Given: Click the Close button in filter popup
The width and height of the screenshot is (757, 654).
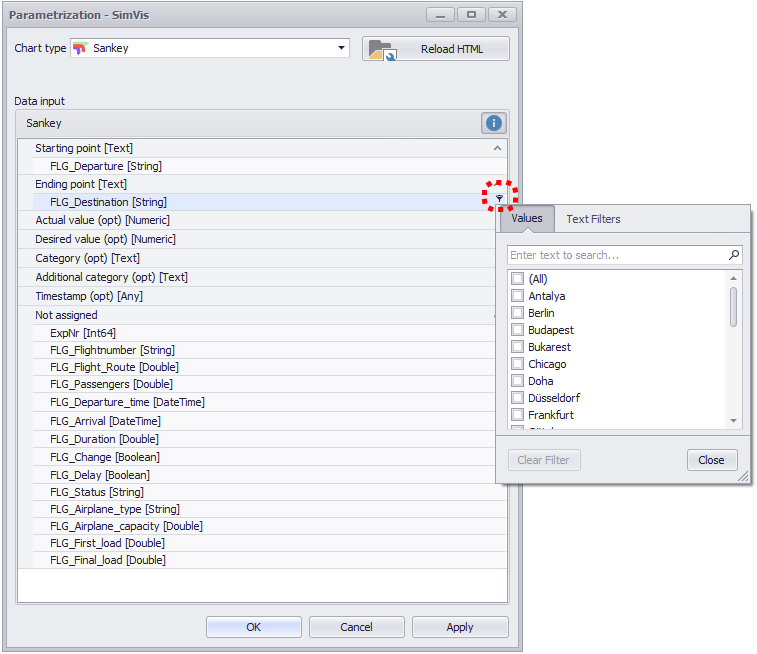Looking at the screenshot, I should tap(712, 461).
